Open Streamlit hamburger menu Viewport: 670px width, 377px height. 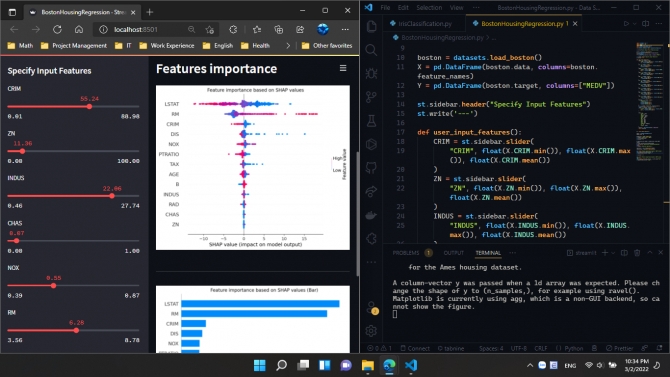(x=343, y=68)
